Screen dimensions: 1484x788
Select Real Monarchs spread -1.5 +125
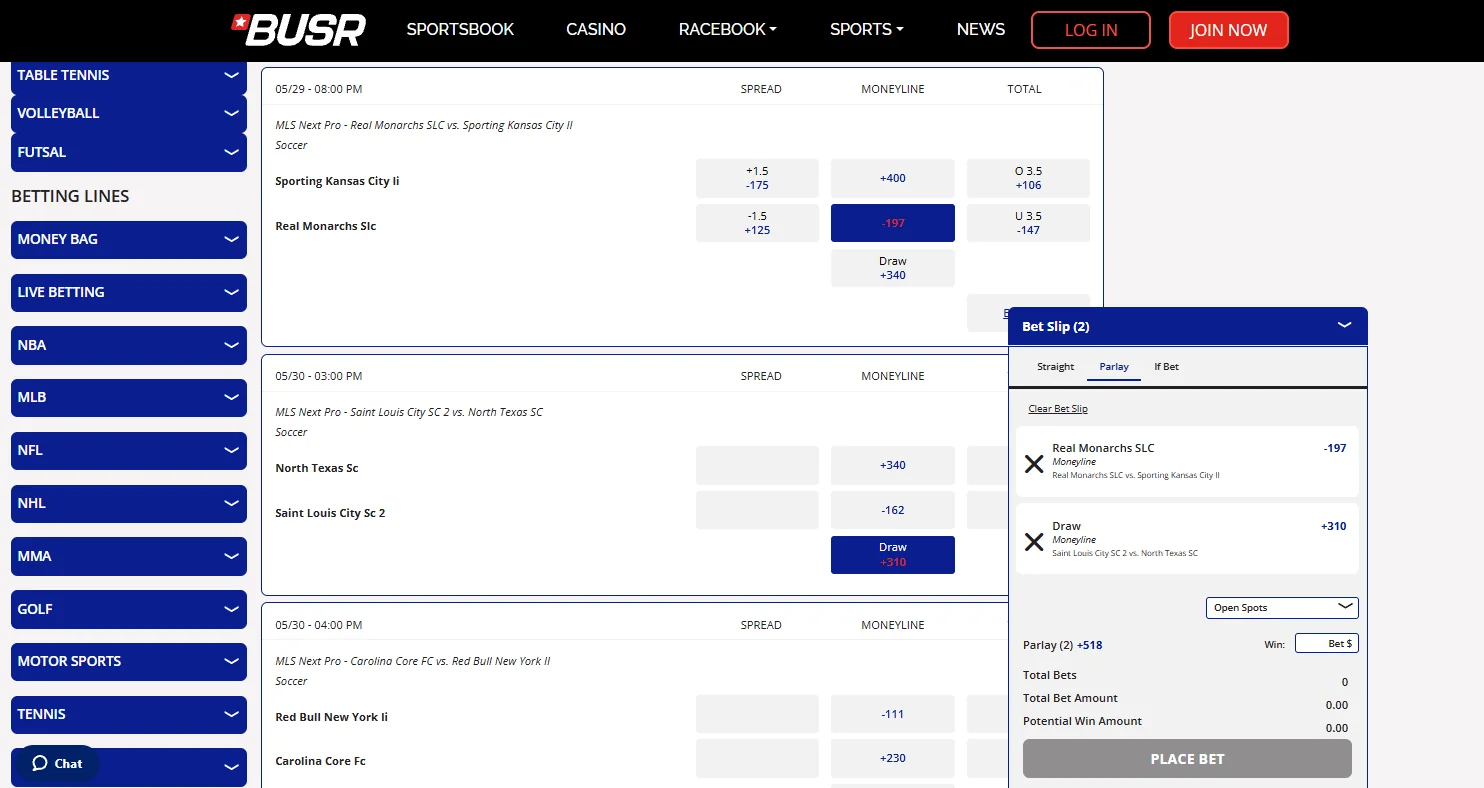click(757, 223)
